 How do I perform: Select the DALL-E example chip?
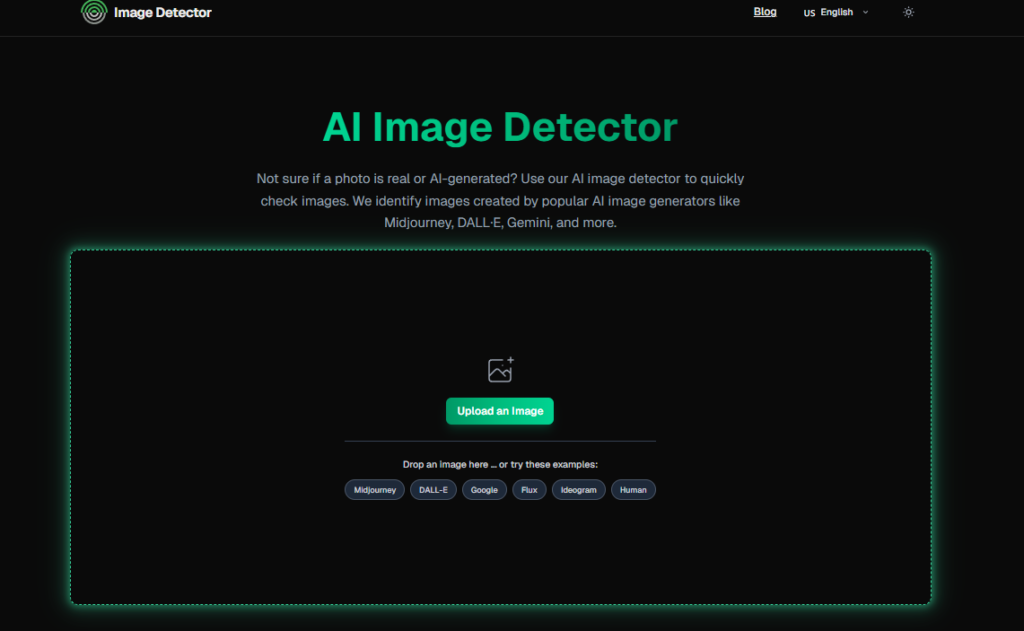[433, 490]
